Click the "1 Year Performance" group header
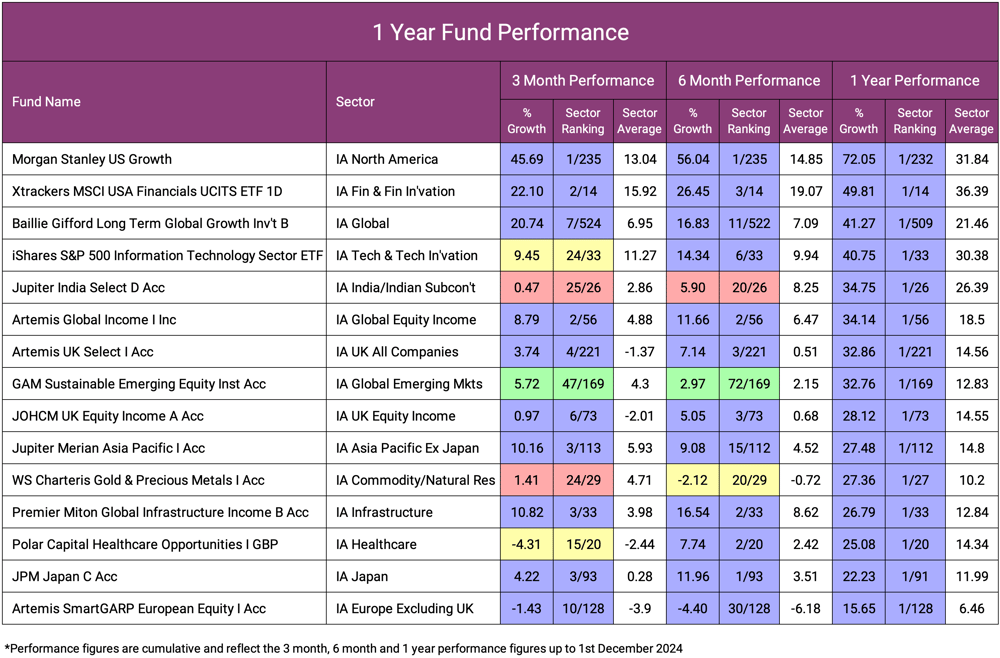The image size is (1000, 658). pyautogui.click(x=915, y=81)
